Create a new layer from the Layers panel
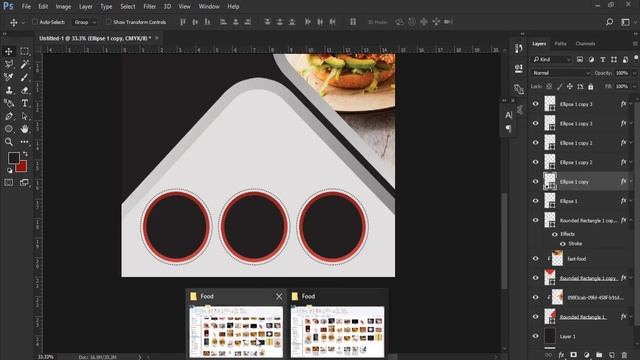 pos(611,355)
